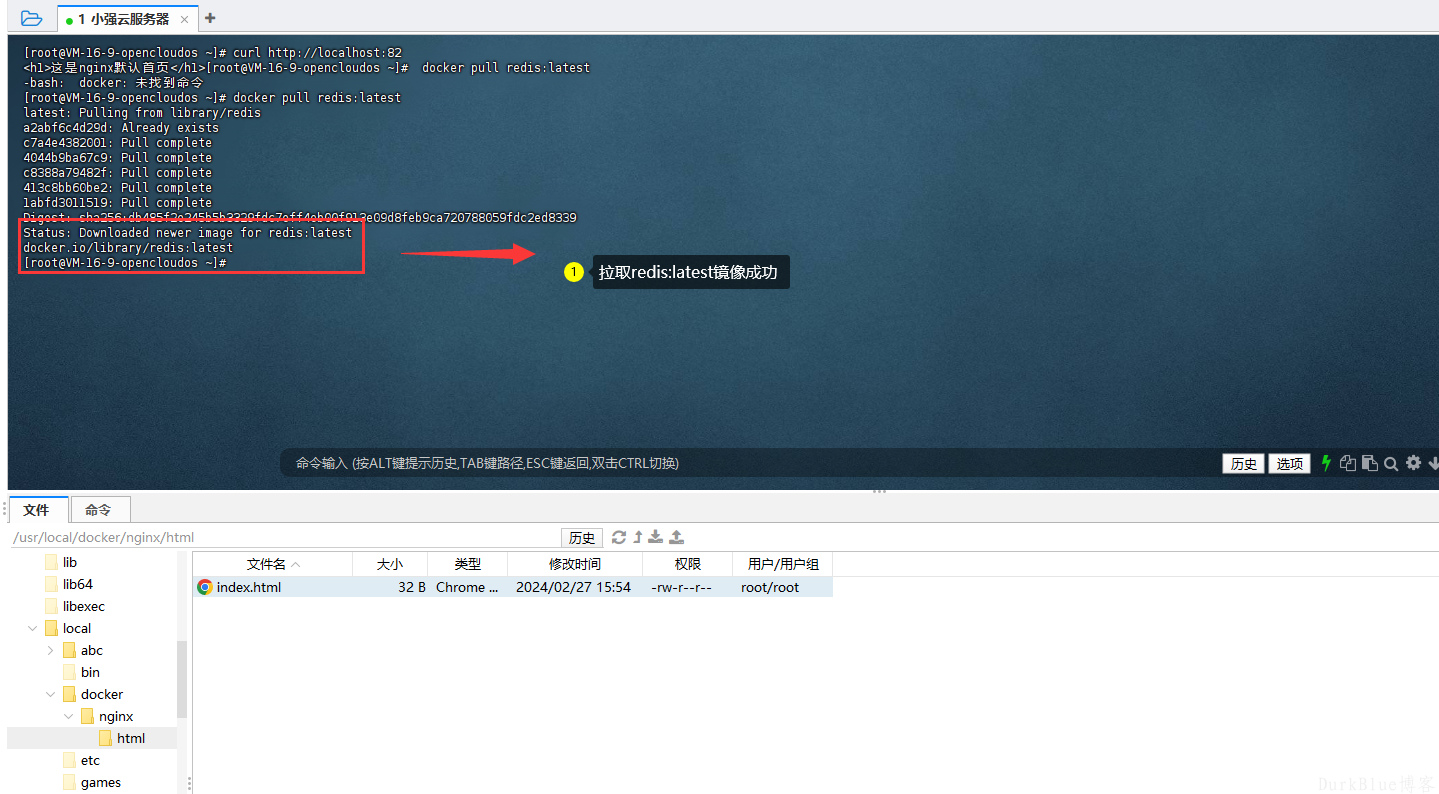Sort by 权限 column header
Screen dimensions: 1439x794
pyautogui.click(x=688, y=565)
